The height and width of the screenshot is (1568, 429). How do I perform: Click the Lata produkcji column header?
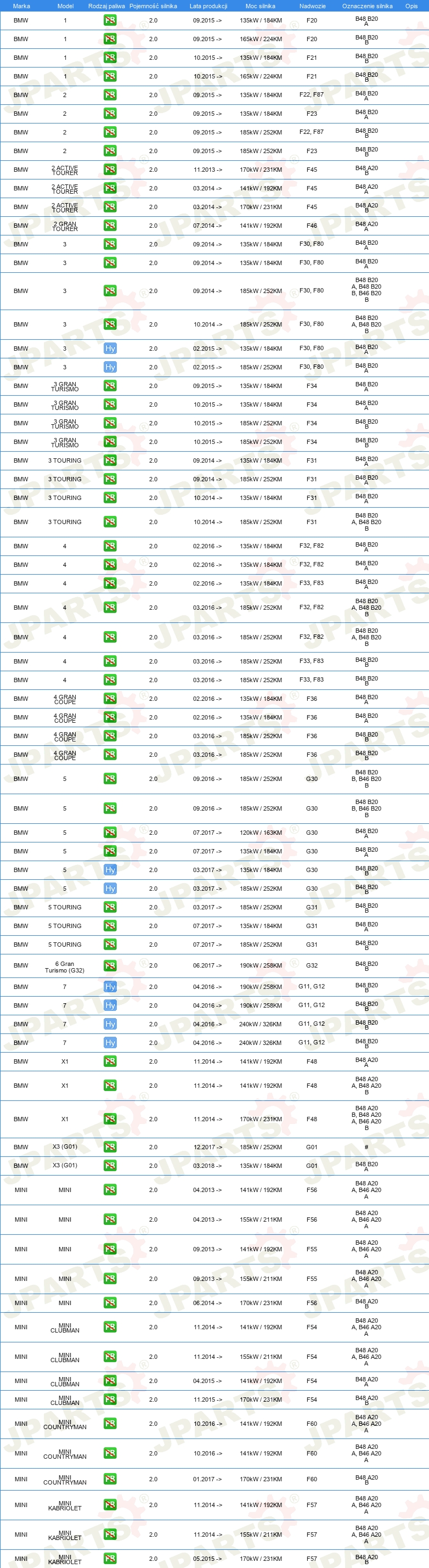(208, 6)
